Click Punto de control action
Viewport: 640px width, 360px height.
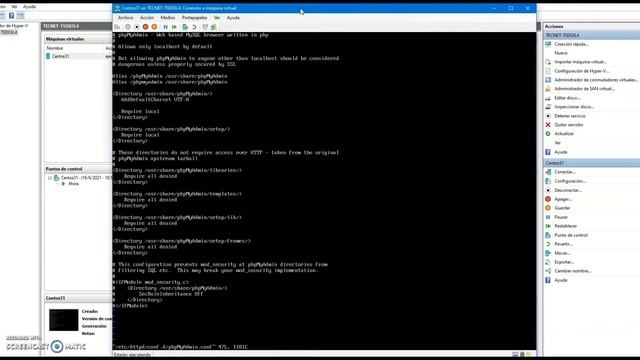click(571, 235)
